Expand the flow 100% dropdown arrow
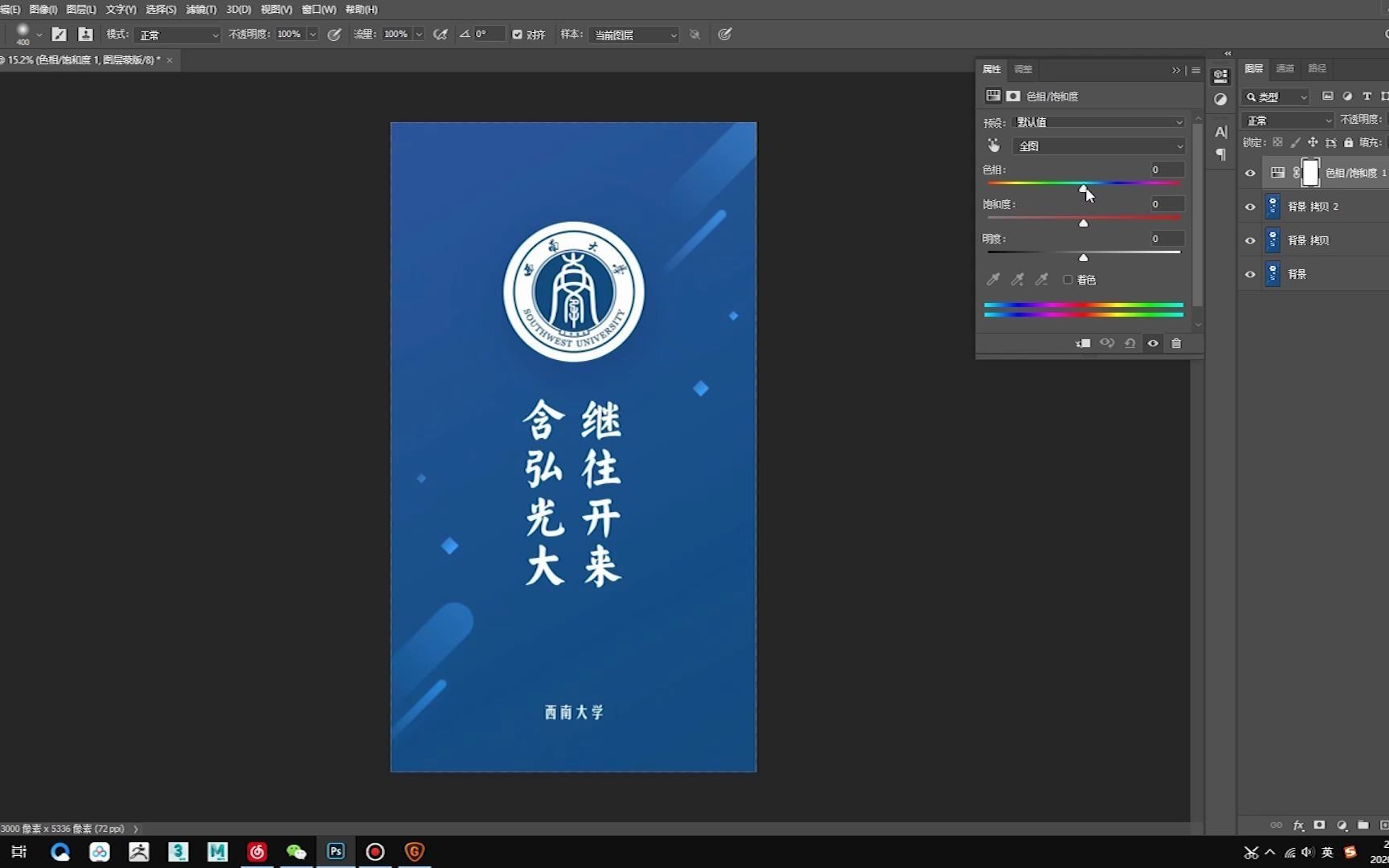Image resolution: width=1389 pixels, height=868 pixels. click(419, 35)
